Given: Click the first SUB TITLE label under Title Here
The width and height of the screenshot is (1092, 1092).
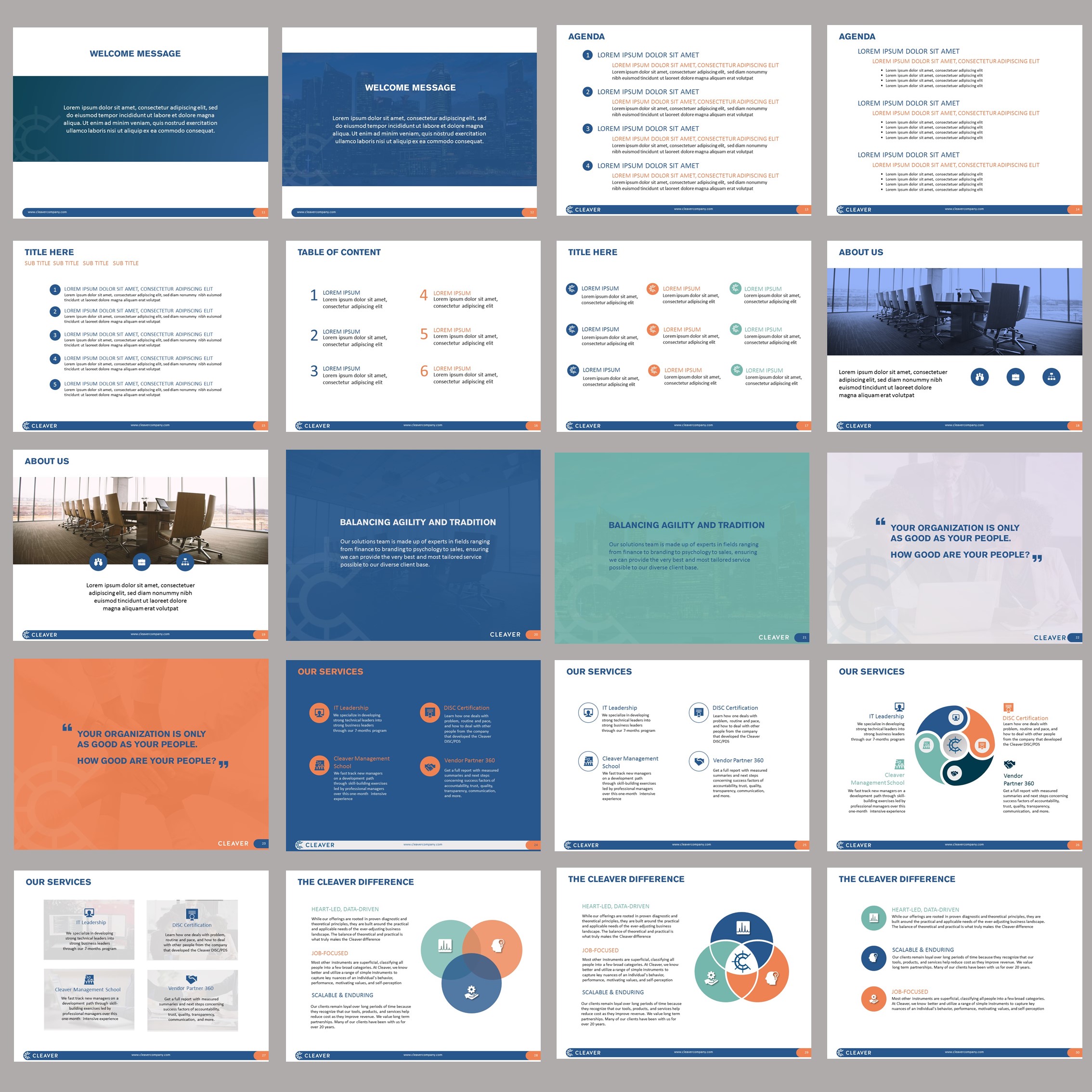Looking at the screenshot, I should point(37,263).
